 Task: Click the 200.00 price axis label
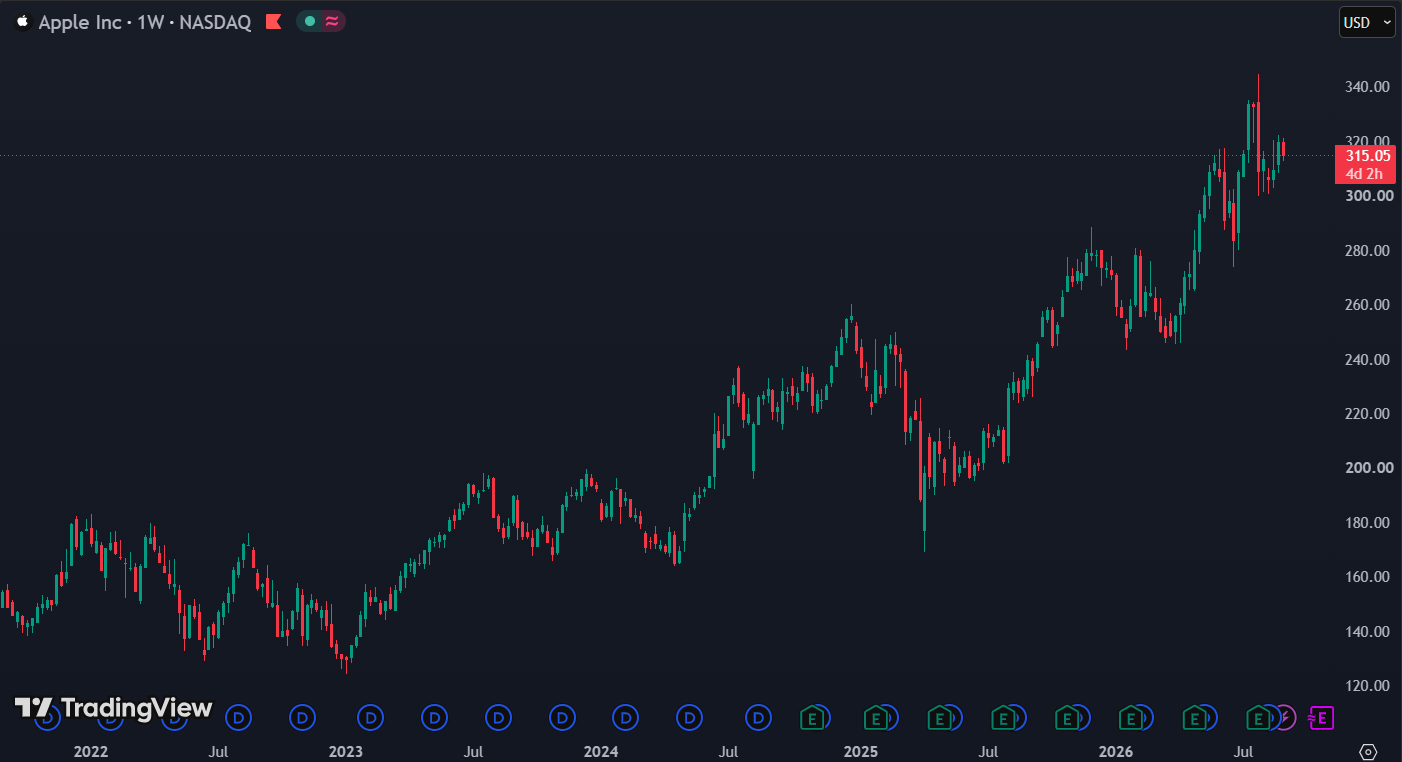pyautogui.click(x=1368, y=467)
